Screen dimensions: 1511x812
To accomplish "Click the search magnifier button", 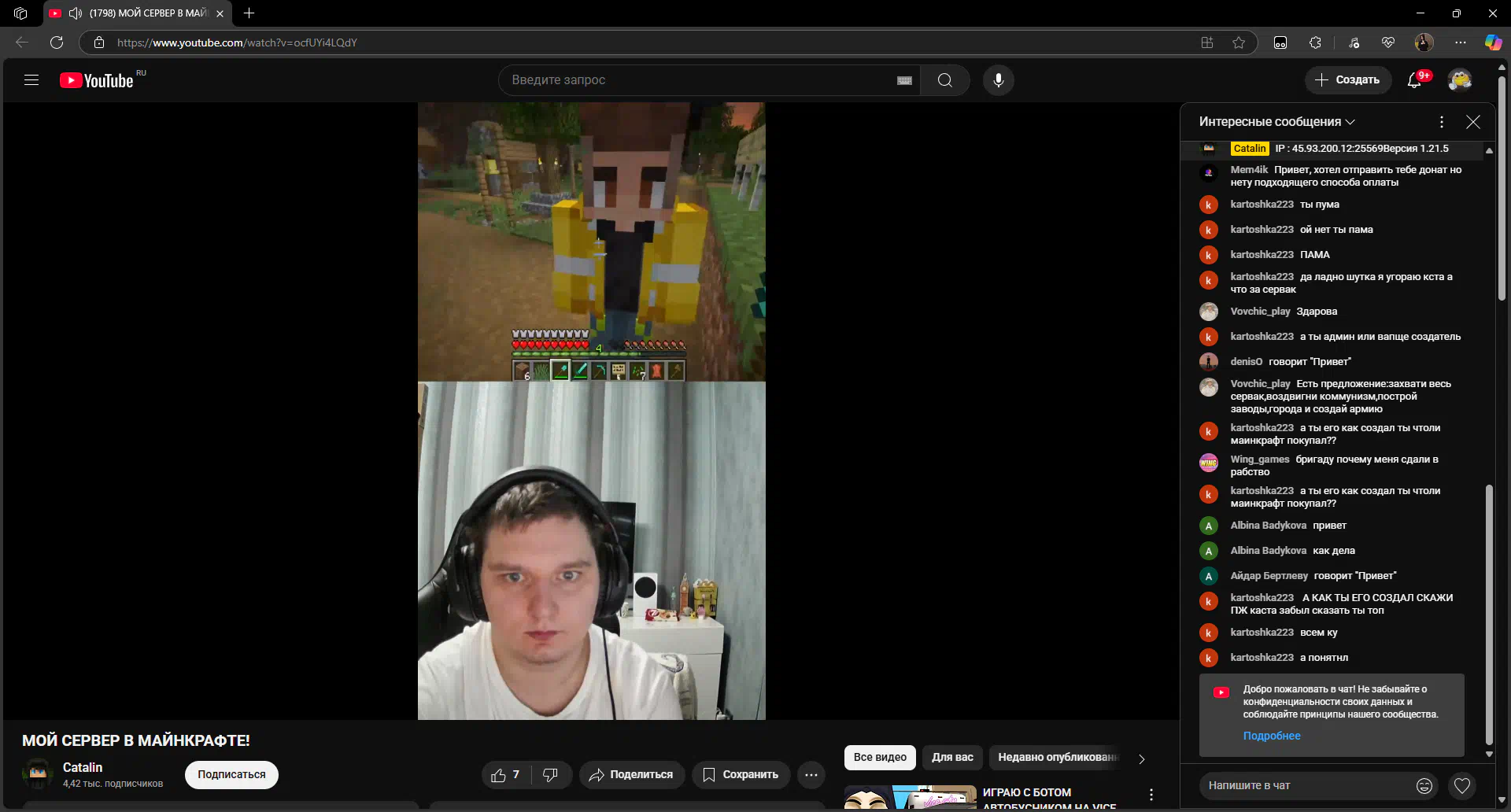I will [x=945, y=80].
